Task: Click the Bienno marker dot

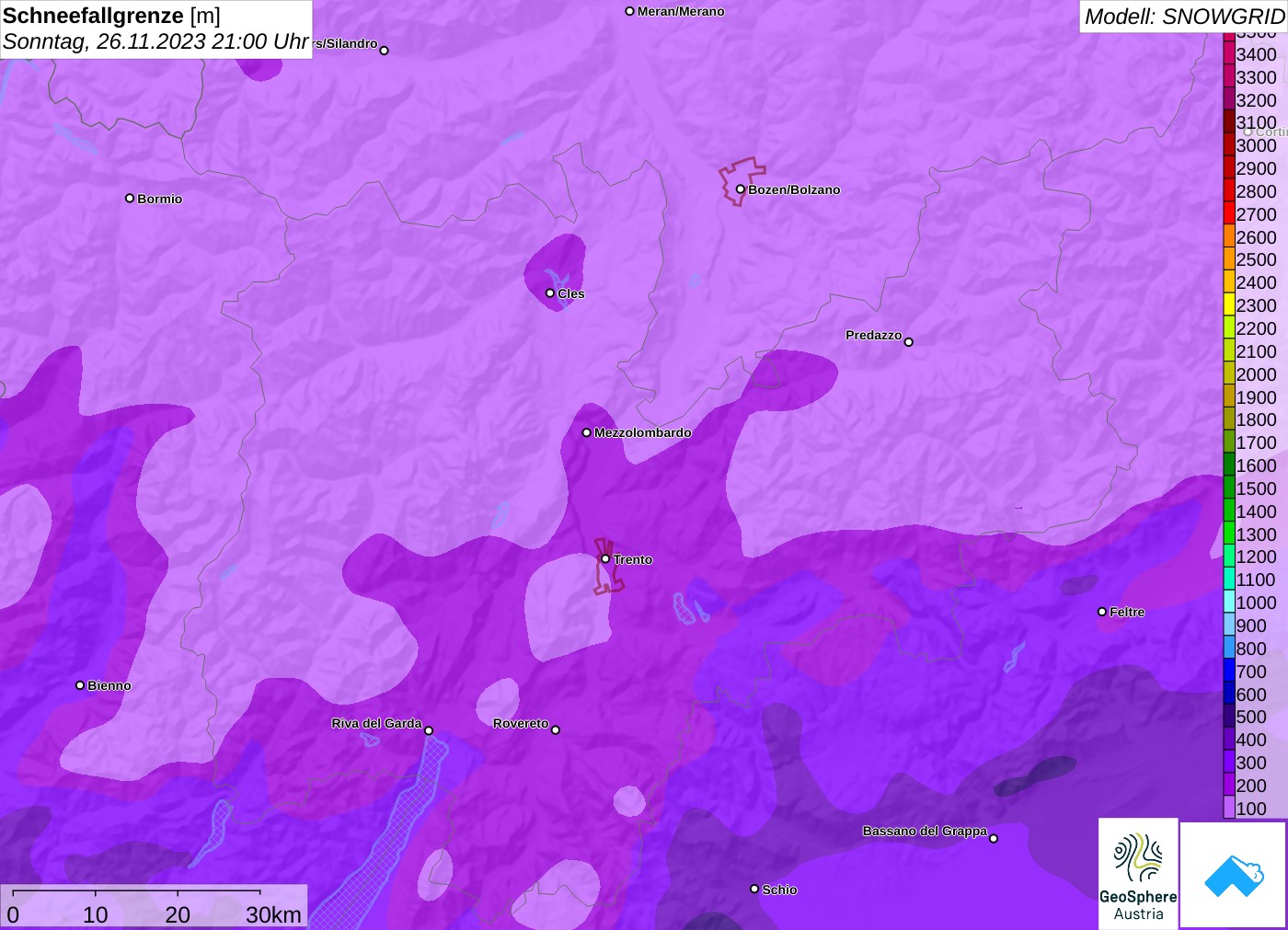Action: [x=80, y=685]
